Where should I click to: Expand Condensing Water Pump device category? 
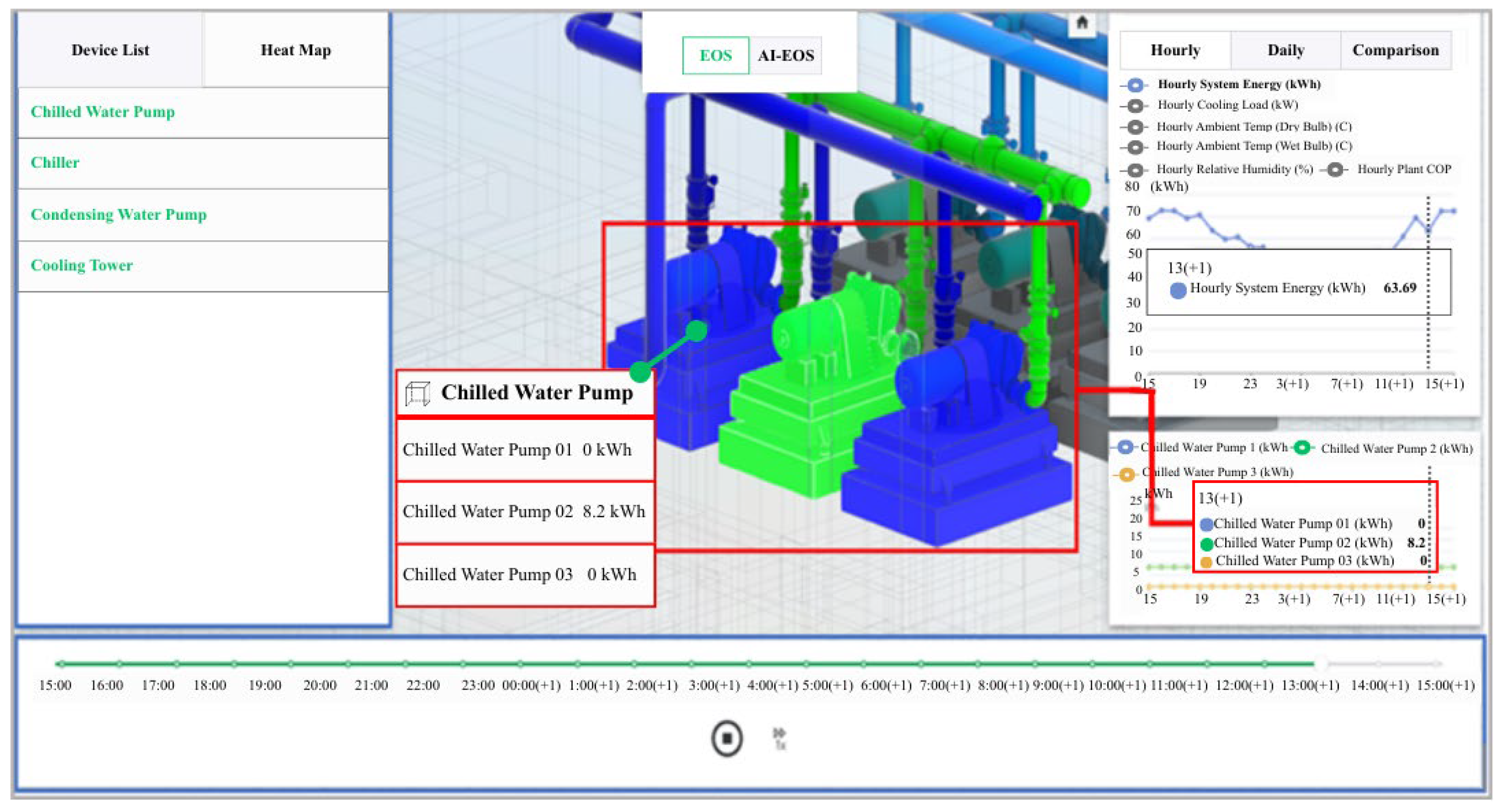tap(118, 214)
